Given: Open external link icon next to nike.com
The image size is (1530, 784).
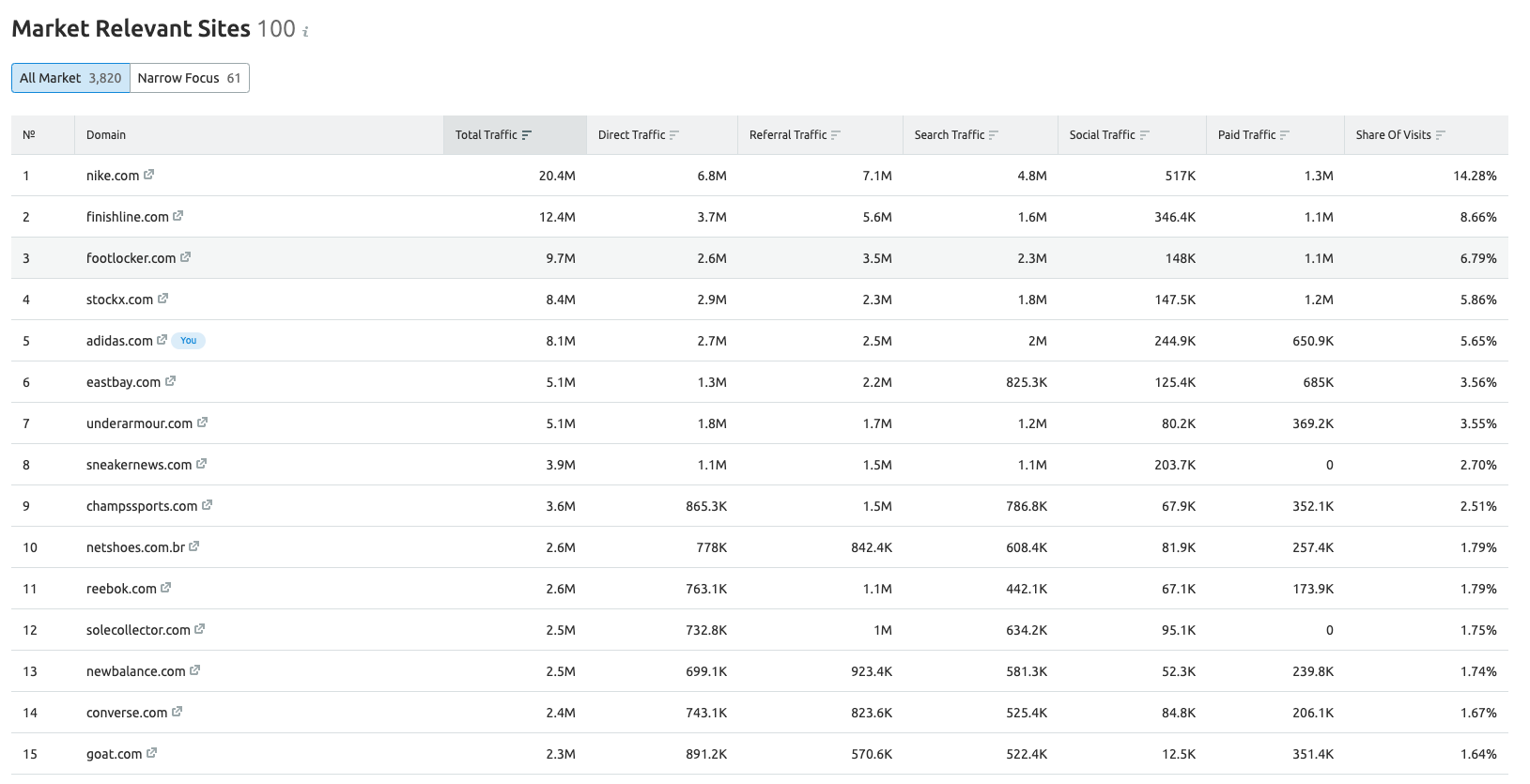Looking at the screenshot, I should (x=148, y=175).
